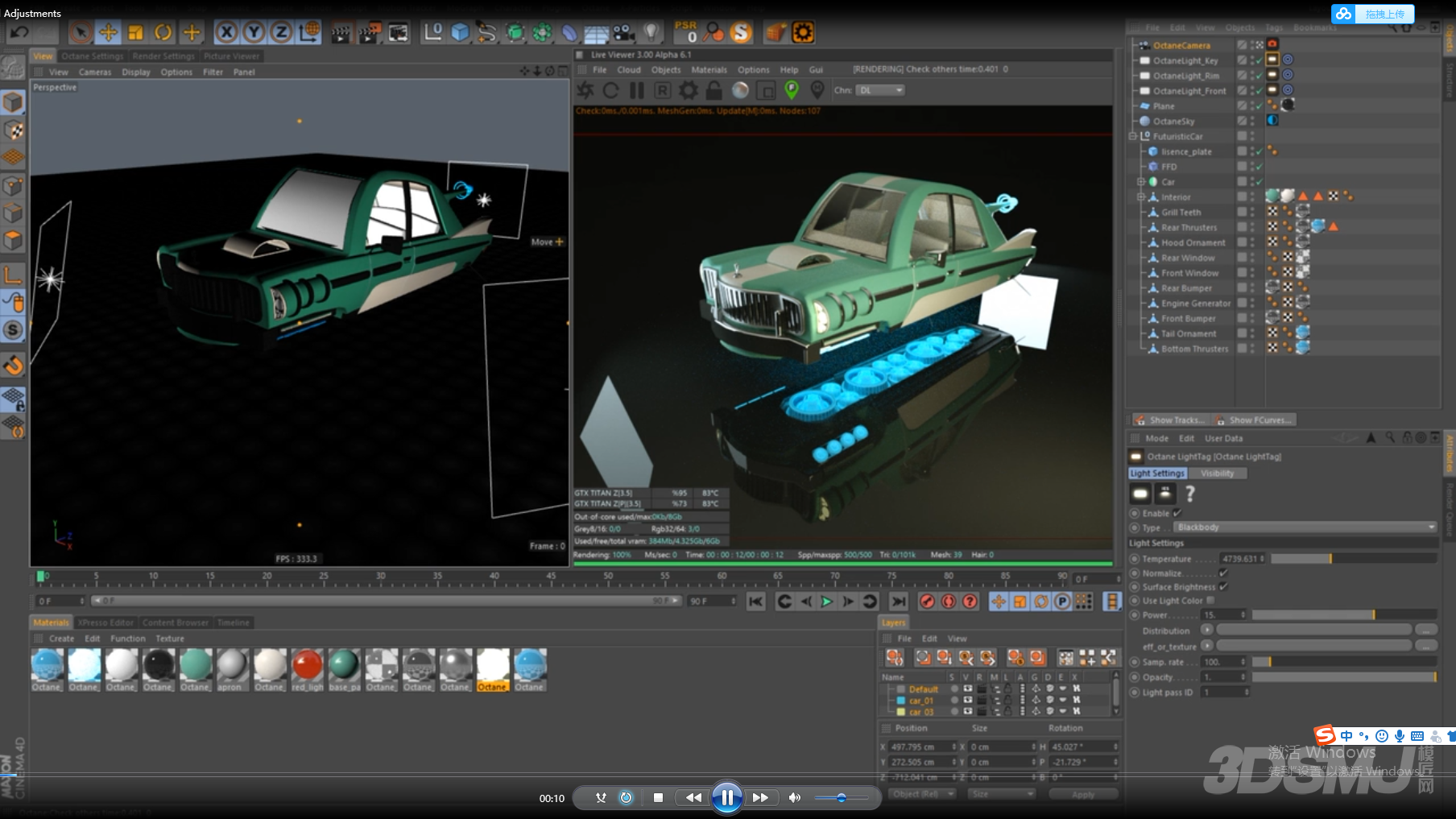Open Chn channel dropdown DL
Image resolution: width=1456 pixels, height=819 pixels.
coord(880,90)
